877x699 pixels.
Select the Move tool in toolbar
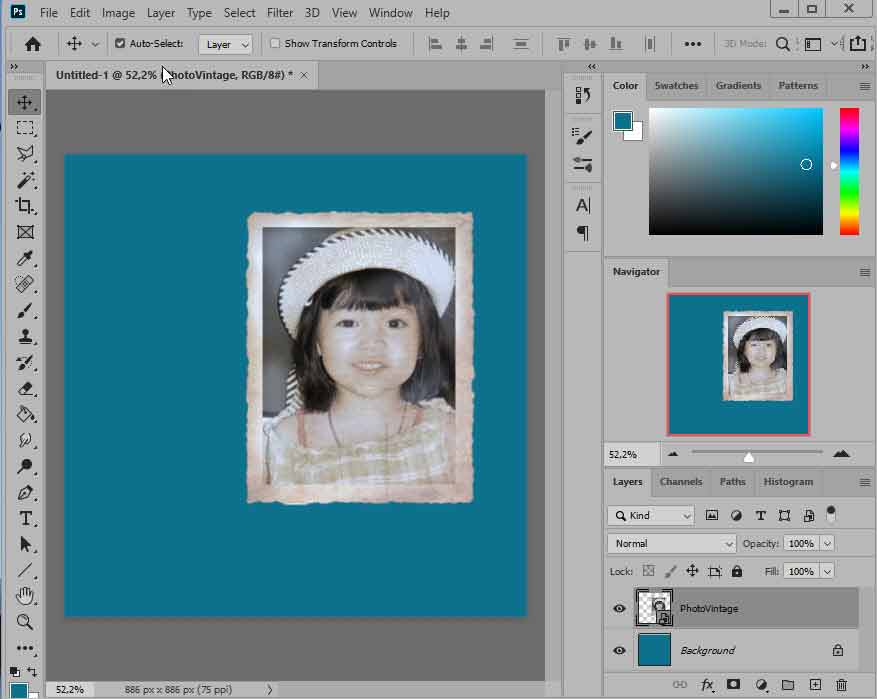coord(25,102)
